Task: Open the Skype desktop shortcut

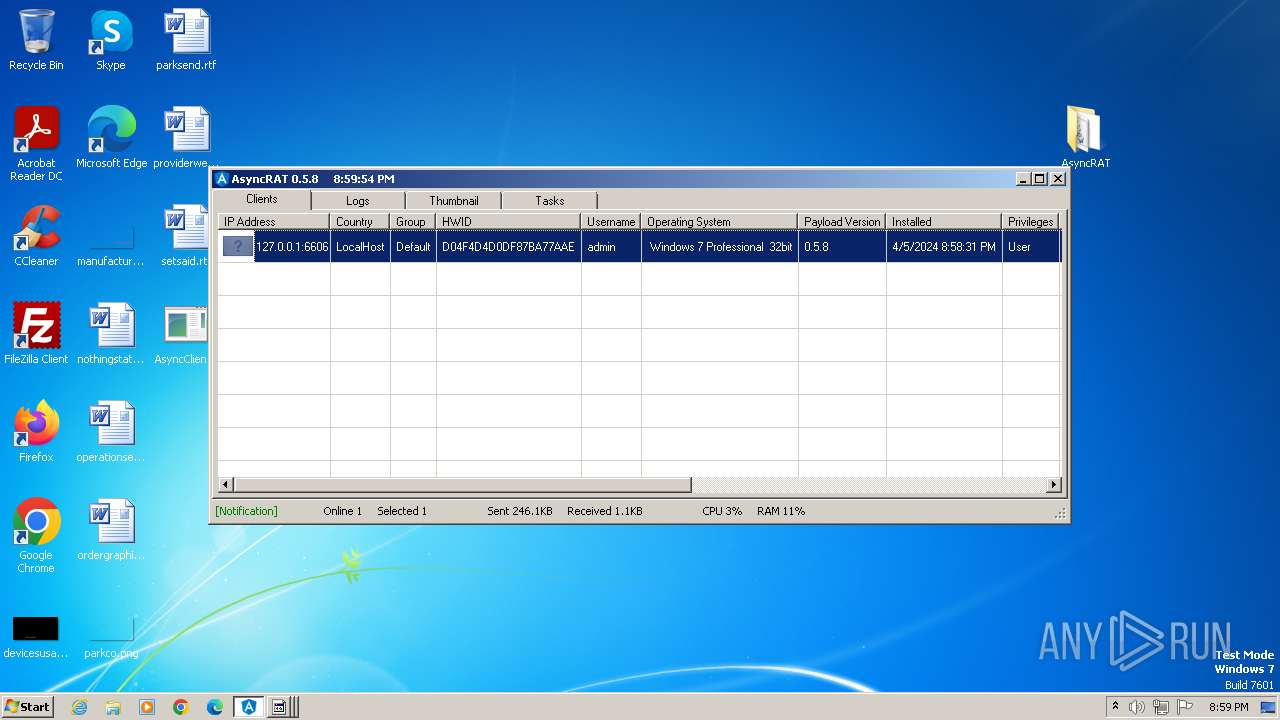Action: [110, 40]
